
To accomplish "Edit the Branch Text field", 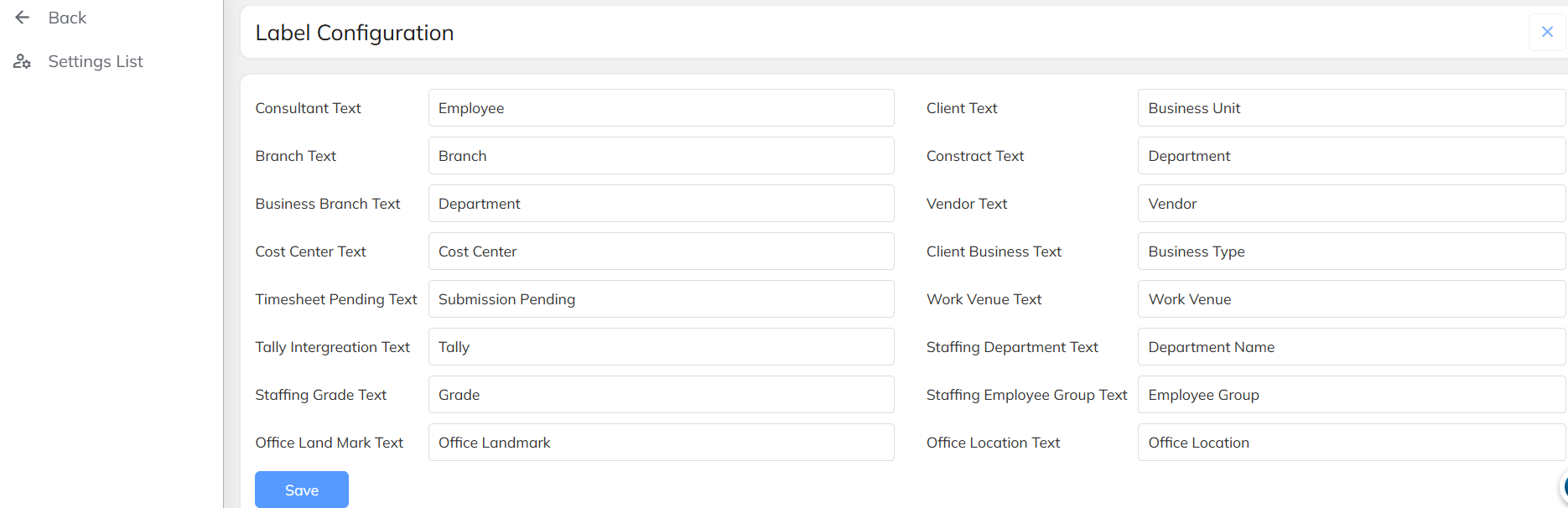I will [661, 156].
